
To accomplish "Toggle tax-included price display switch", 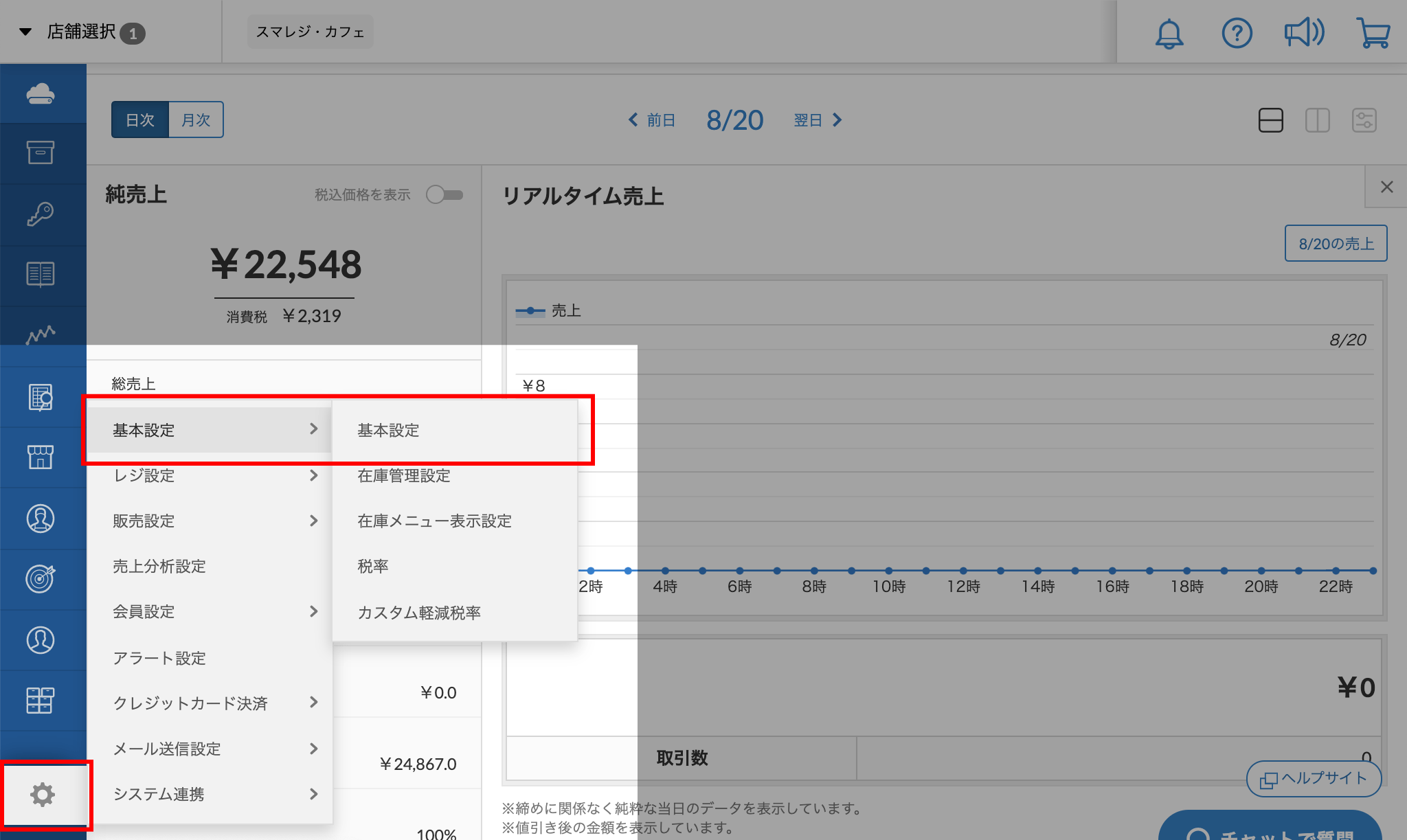I will [x=444, y=195].
